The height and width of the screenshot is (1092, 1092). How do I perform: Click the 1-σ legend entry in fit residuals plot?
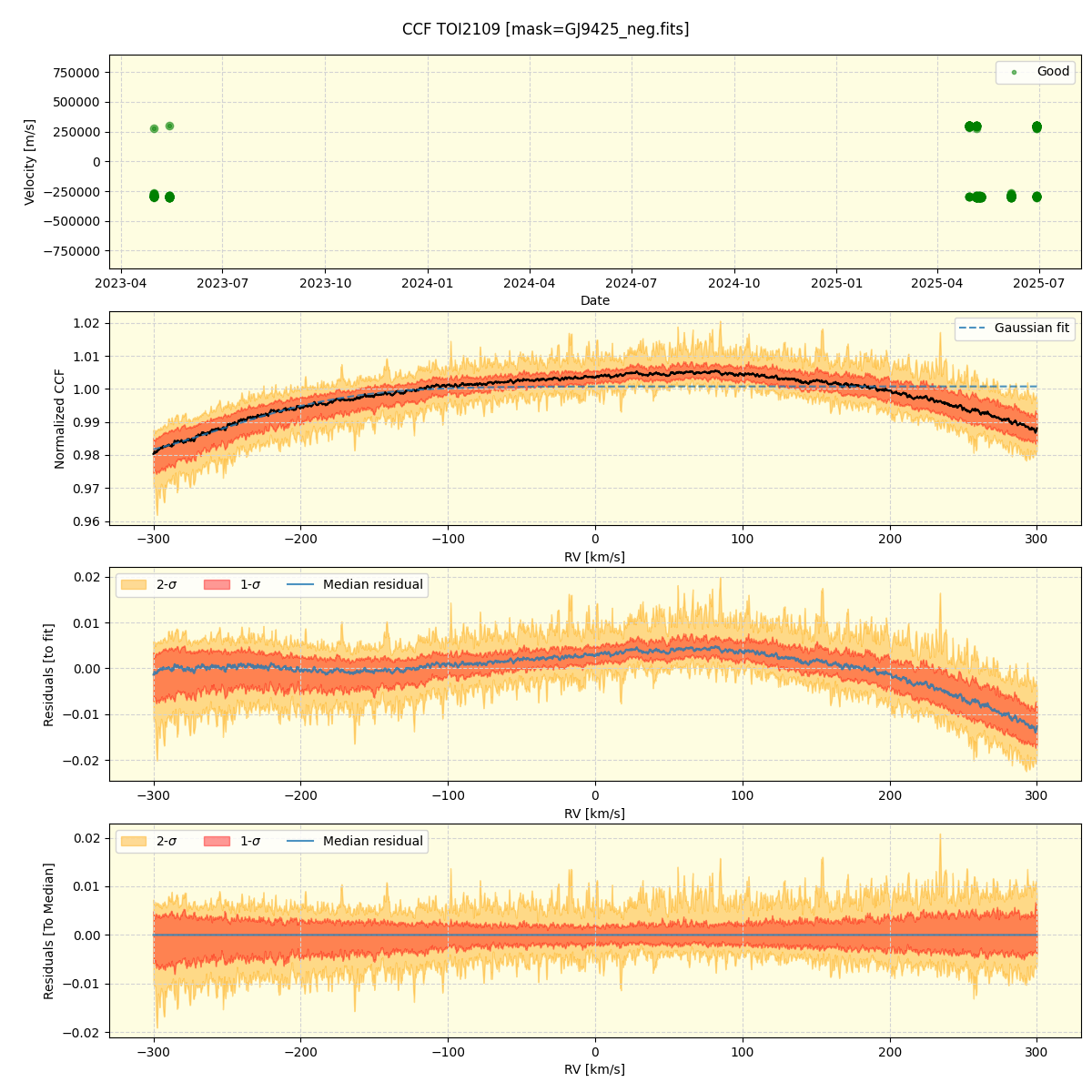(x=232, y=585)
